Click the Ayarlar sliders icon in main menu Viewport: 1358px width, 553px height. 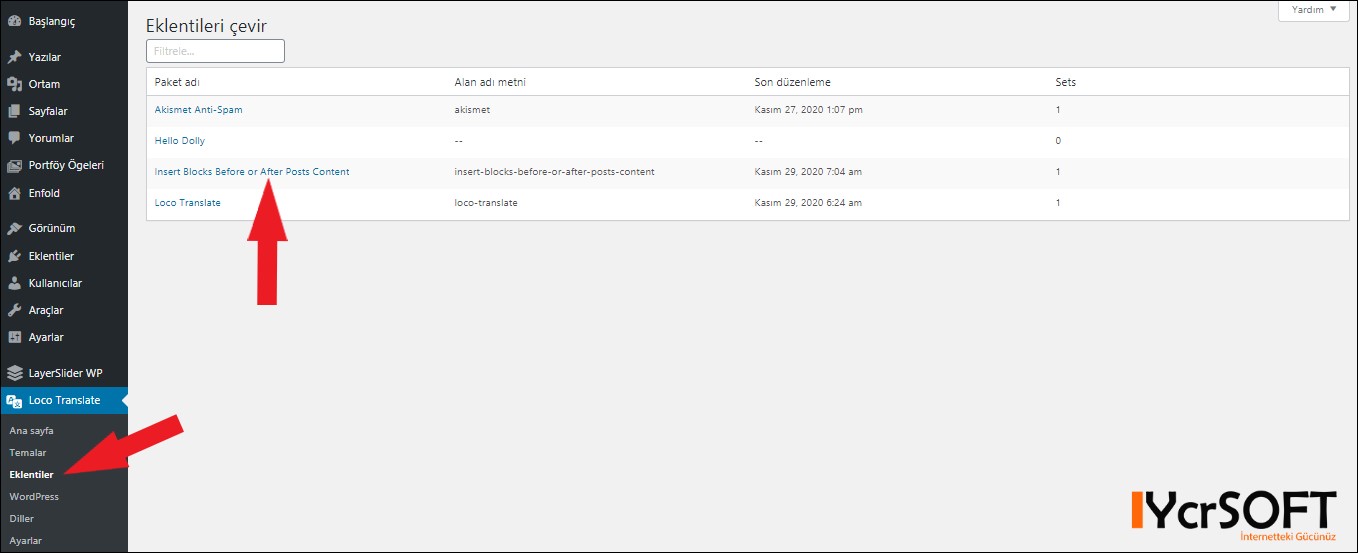(x=14, y=337)
